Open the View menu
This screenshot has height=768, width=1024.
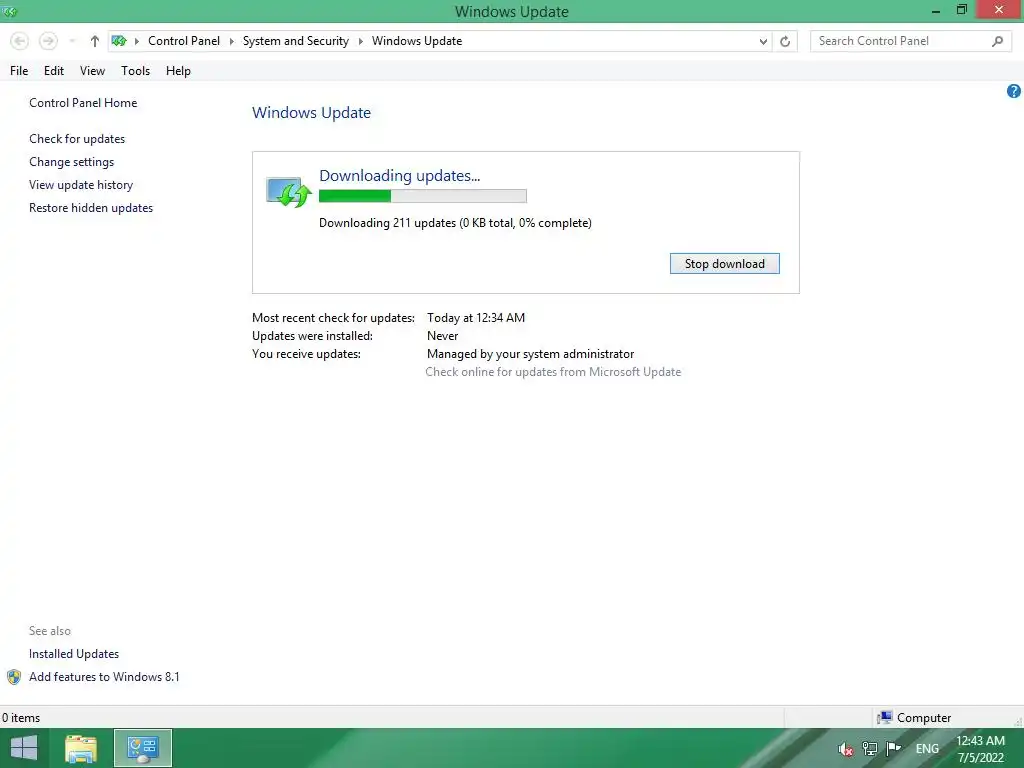click(x=92, y=71)
